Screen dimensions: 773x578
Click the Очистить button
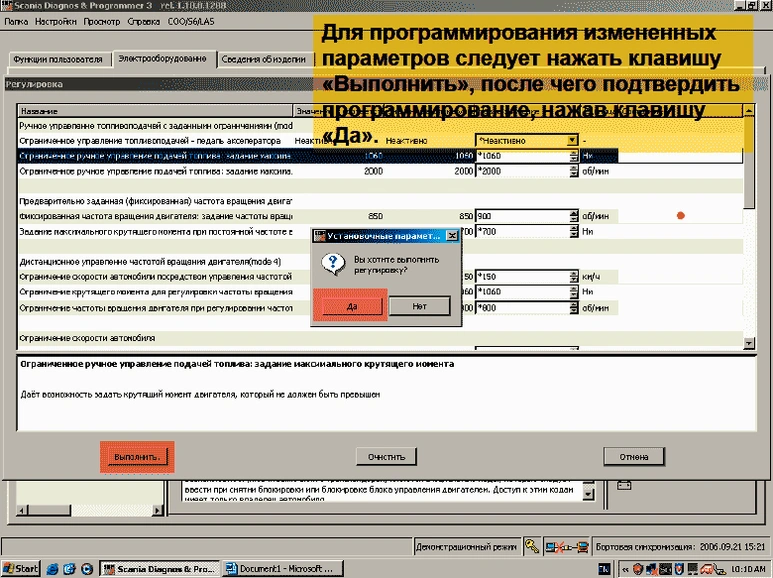(x=385, y=456)
